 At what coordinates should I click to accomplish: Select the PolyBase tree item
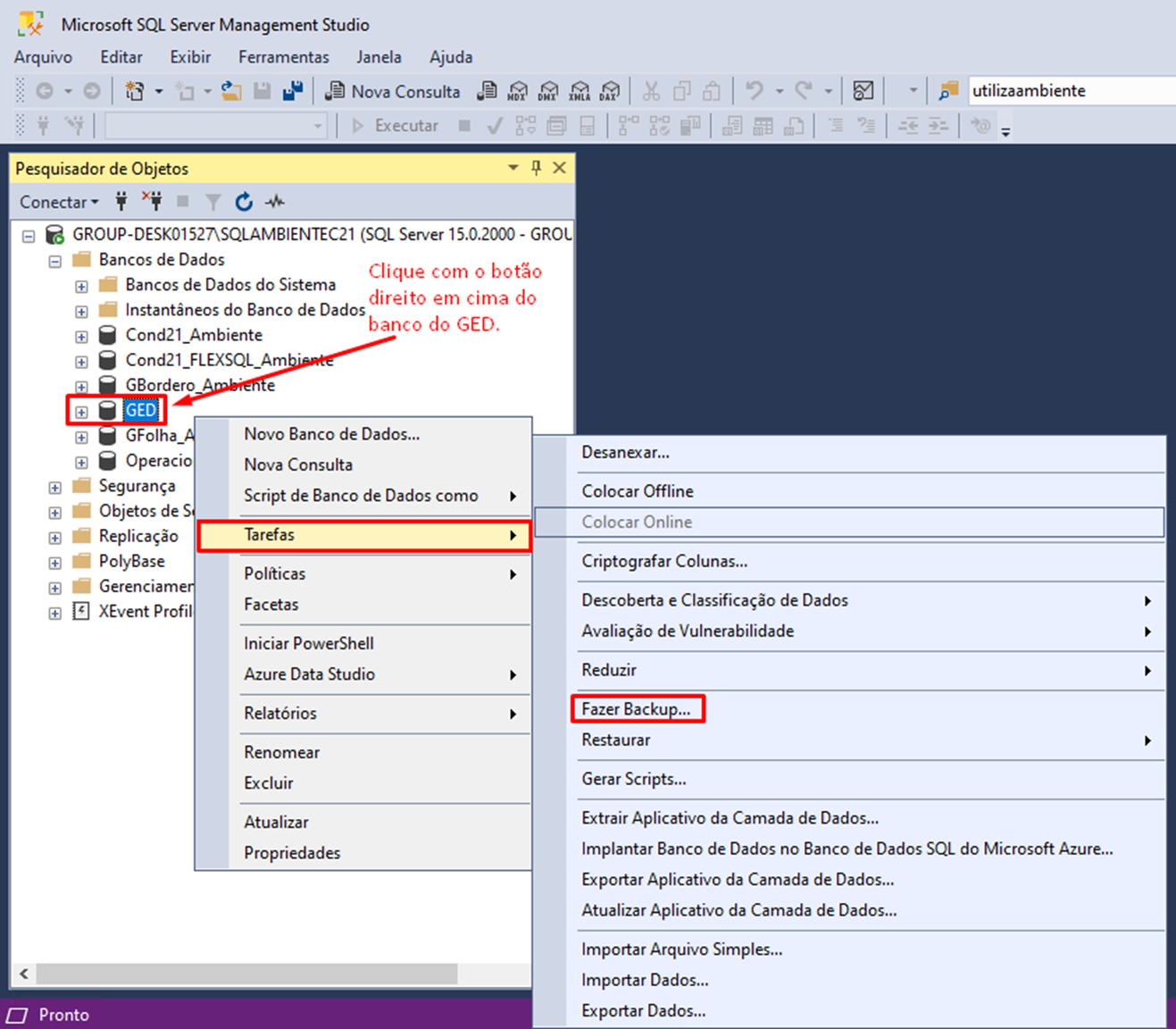tap(131, 561)
